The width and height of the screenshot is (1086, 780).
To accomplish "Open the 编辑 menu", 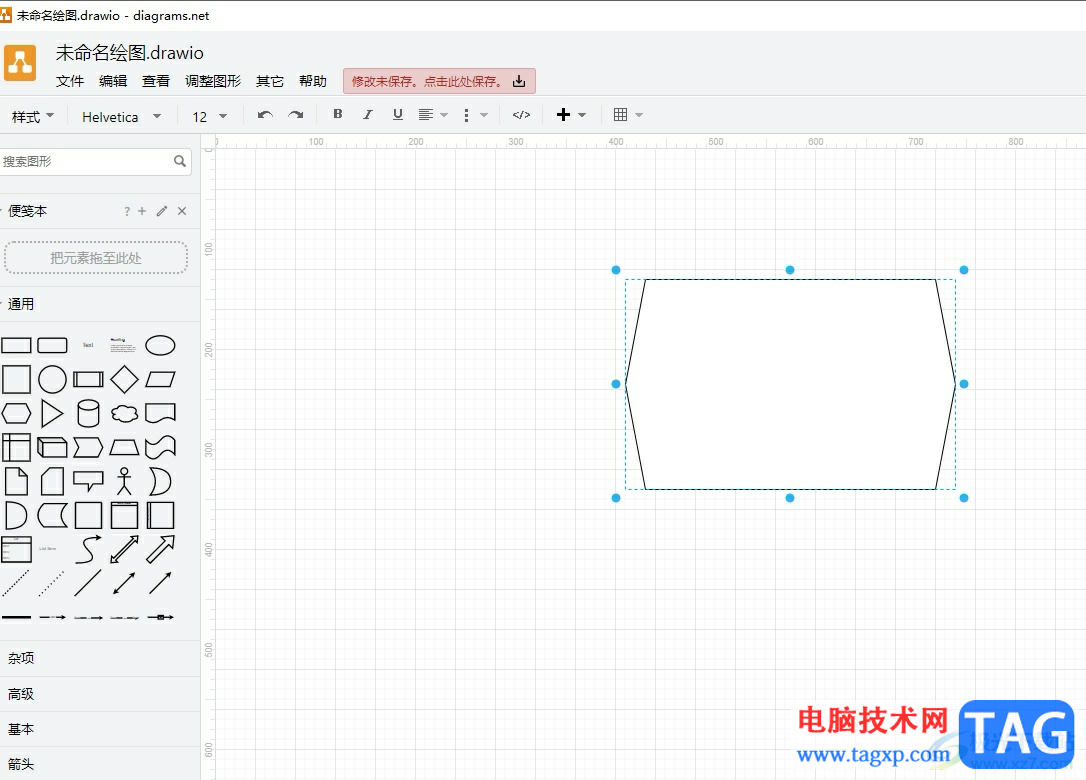I will (x=113, y=81).
